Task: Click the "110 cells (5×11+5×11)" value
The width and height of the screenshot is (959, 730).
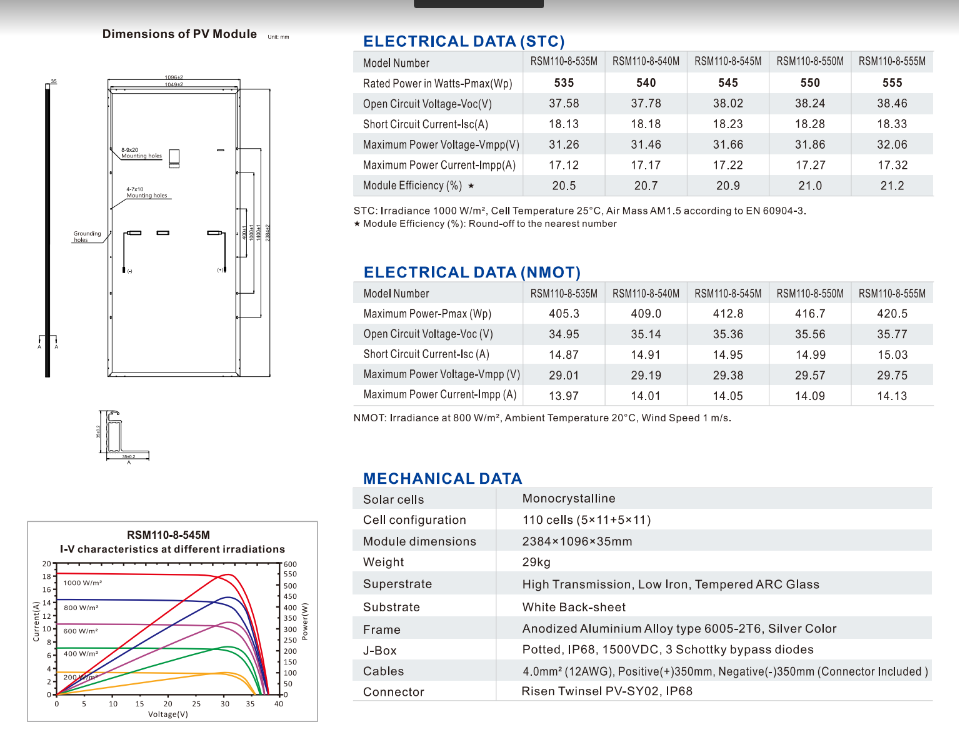Action: point(587,520)
